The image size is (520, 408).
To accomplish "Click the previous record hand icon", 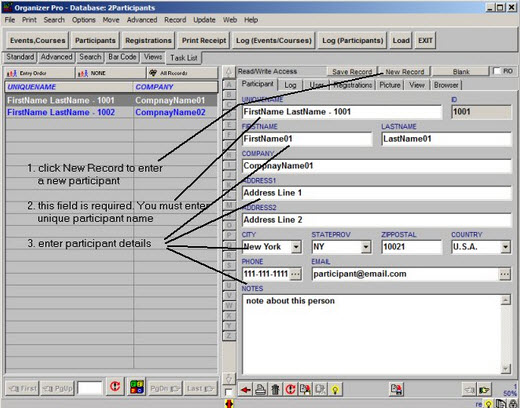I will point(469,389).
